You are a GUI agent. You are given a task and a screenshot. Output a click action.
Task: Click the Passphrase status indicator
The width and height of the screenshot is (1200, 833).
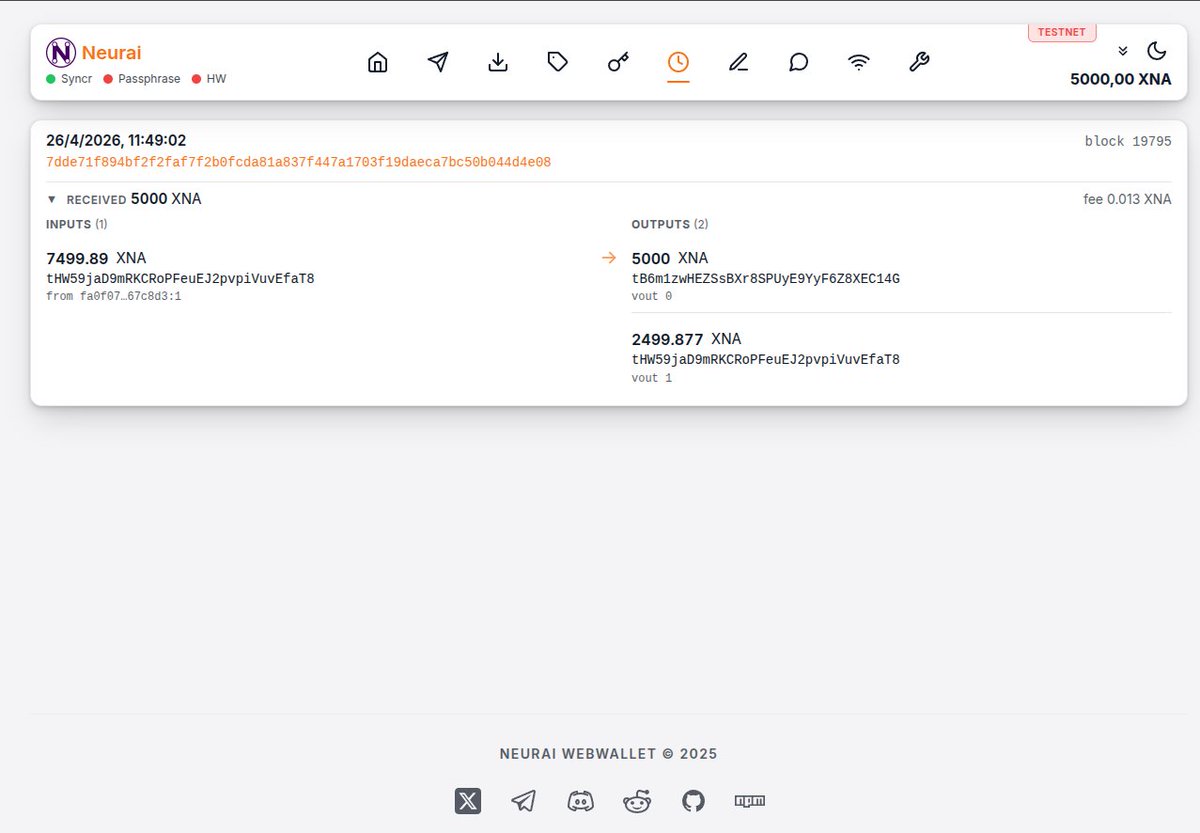tap(142, 78)
